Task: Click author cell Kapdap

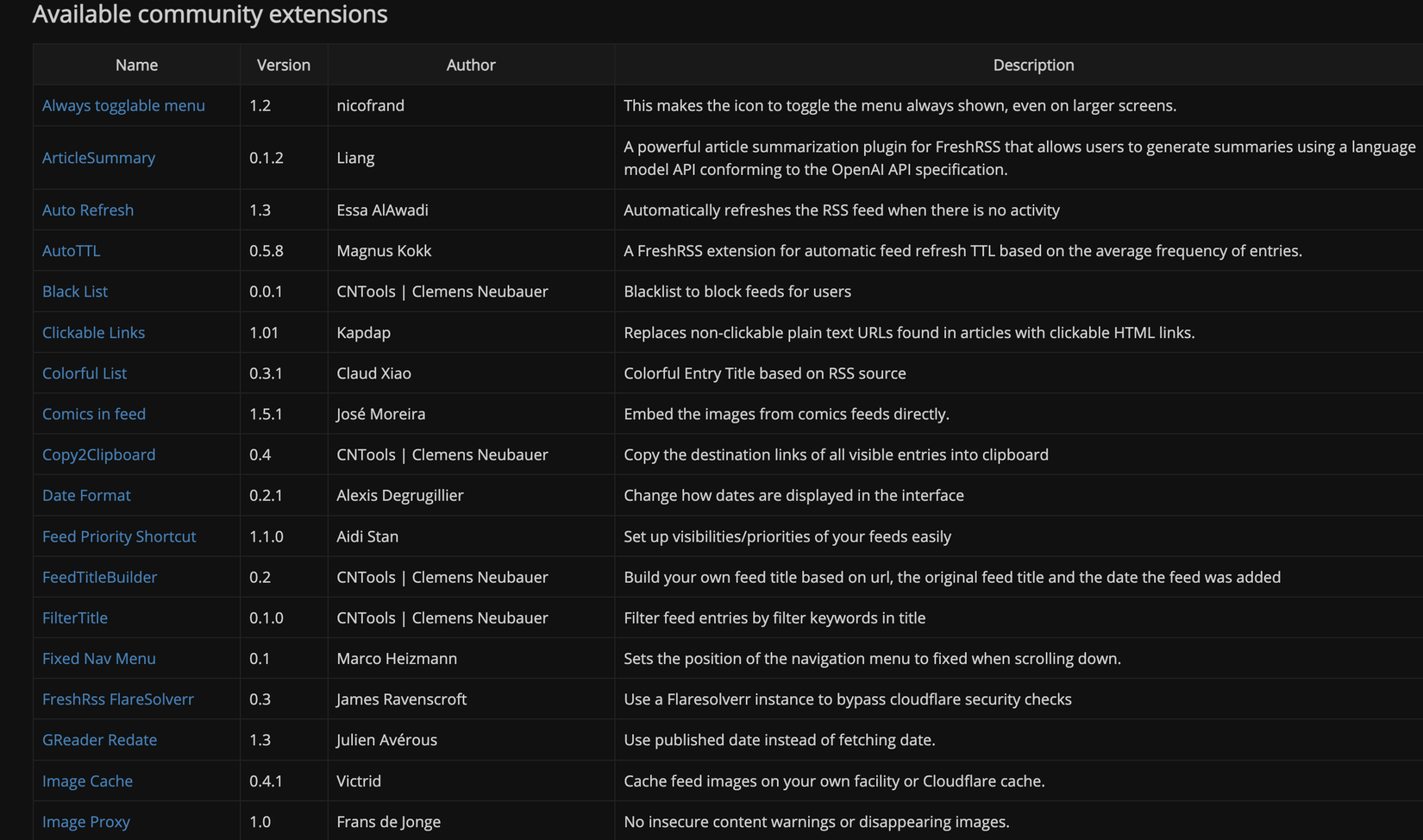Action: click(x=363, y=332)
